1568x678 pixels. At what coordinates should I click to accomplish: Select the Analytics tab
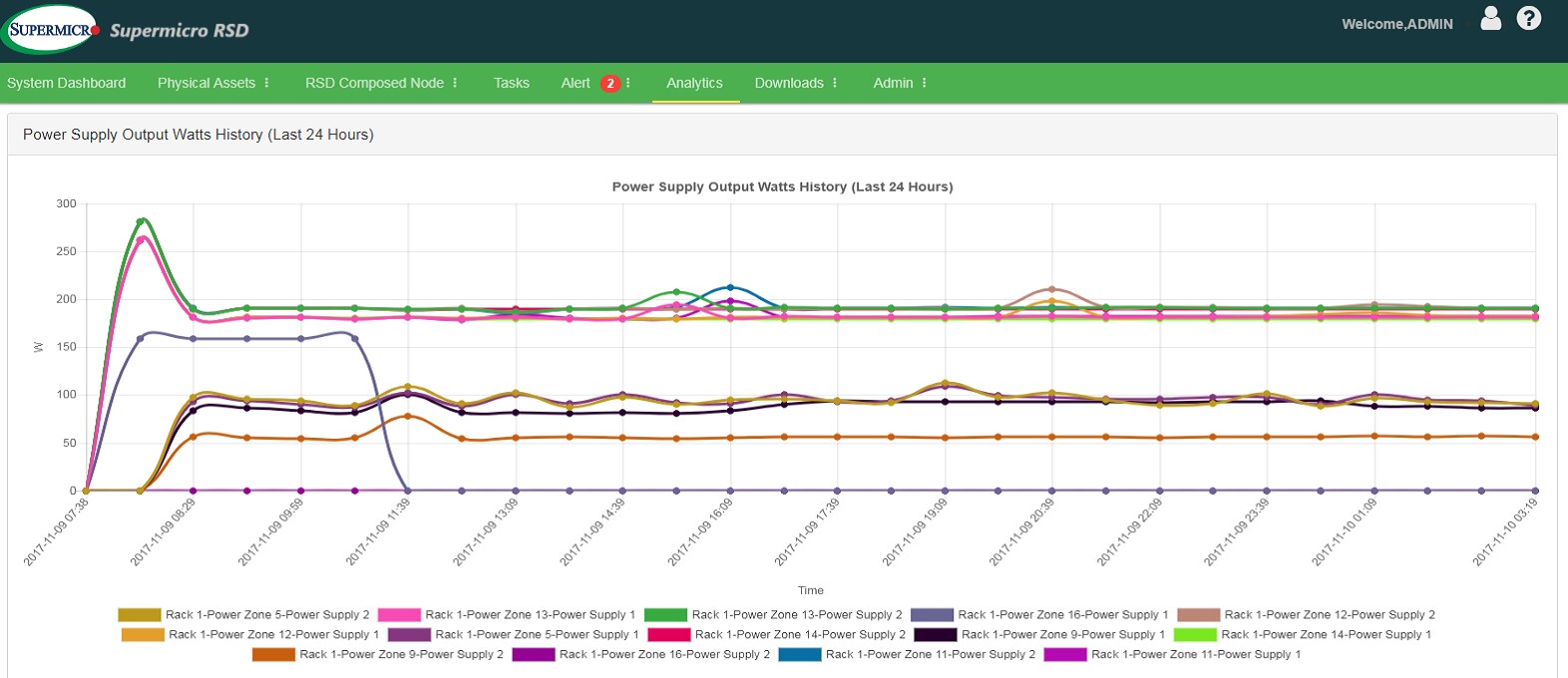point(694,83)
